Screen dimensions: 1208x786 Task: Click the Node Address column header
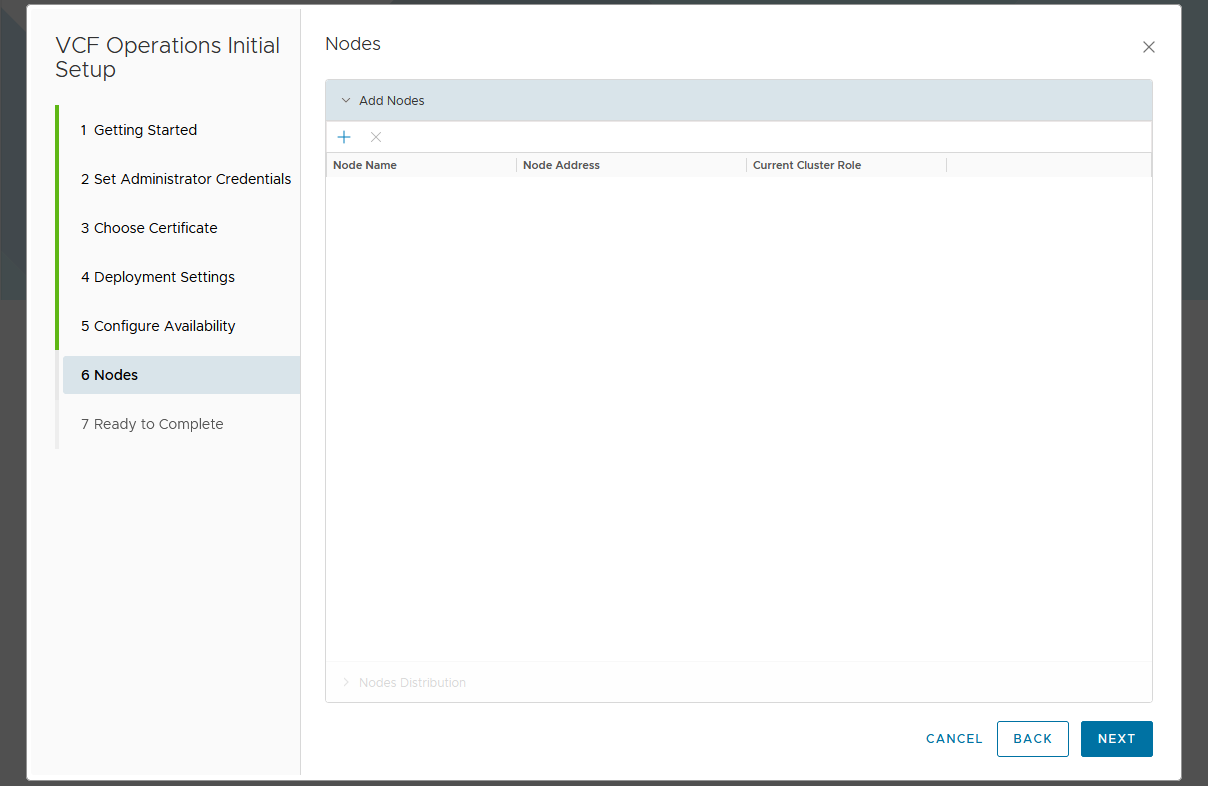[561, 165]
